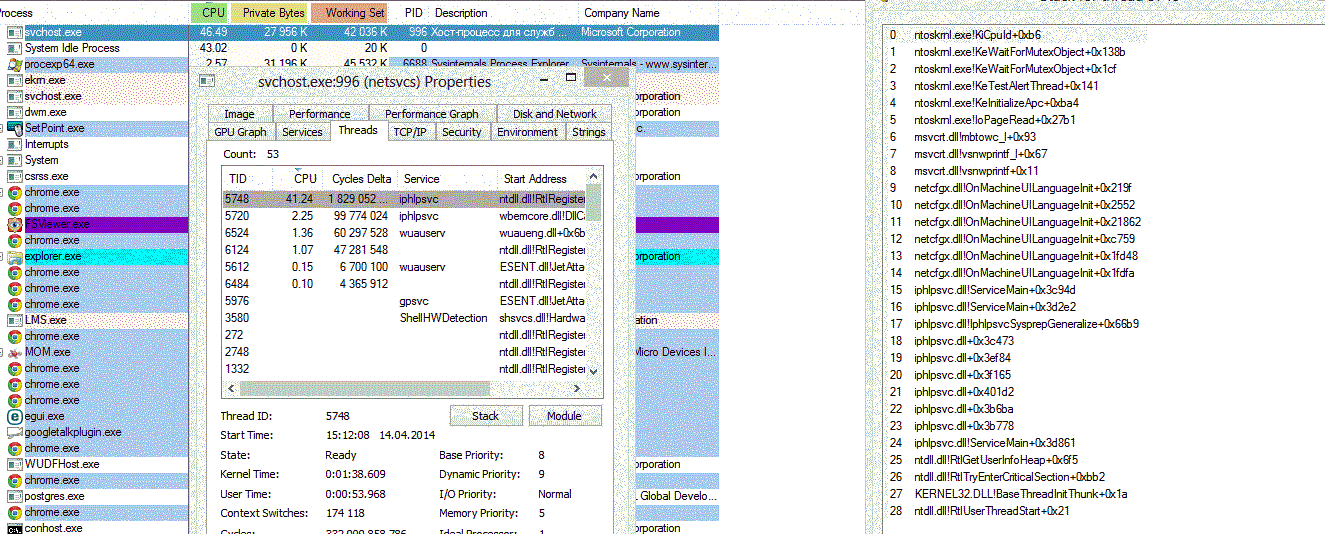Image resolution: width=1325 pixels, height=534 pixels.
Task: Click the FSViewer.exe process icon
Action: click(14, 224)
